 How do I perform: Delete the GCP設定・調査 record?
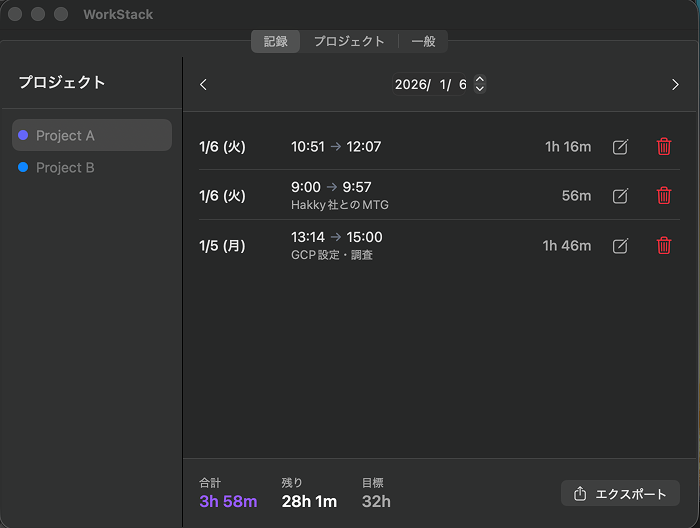point(664,245)
